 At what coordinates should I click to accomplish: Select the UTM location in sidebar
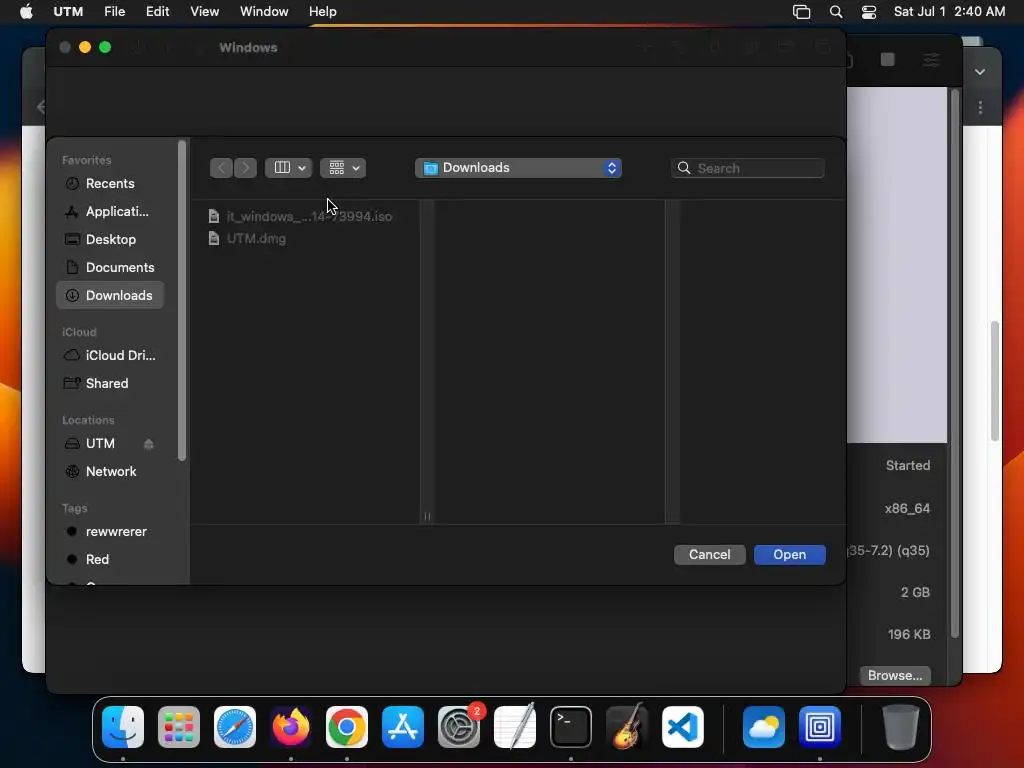100,443
